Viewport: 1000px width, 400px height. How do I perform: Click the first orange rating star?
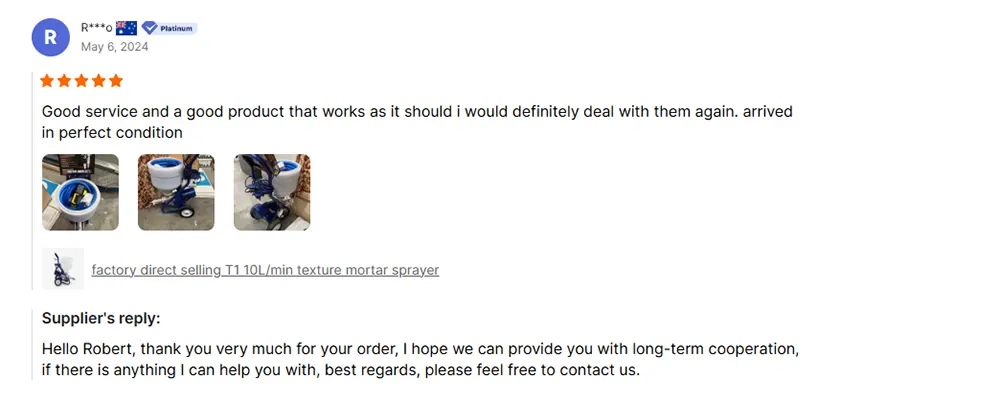coord(48,81)
